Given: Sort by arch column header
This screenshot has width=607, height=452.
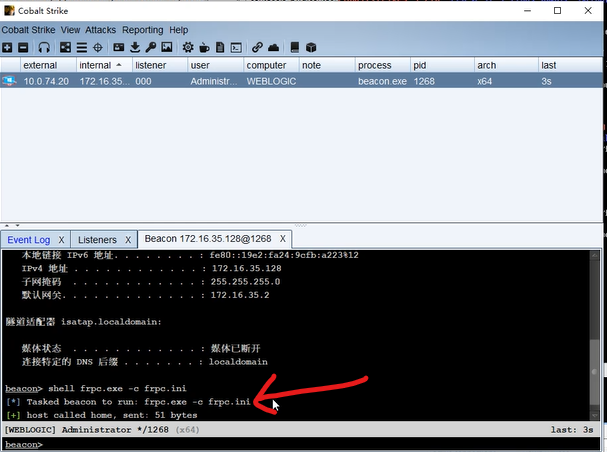Looking at the screenshot, I should pyautogui.click(x=506, y=65).
